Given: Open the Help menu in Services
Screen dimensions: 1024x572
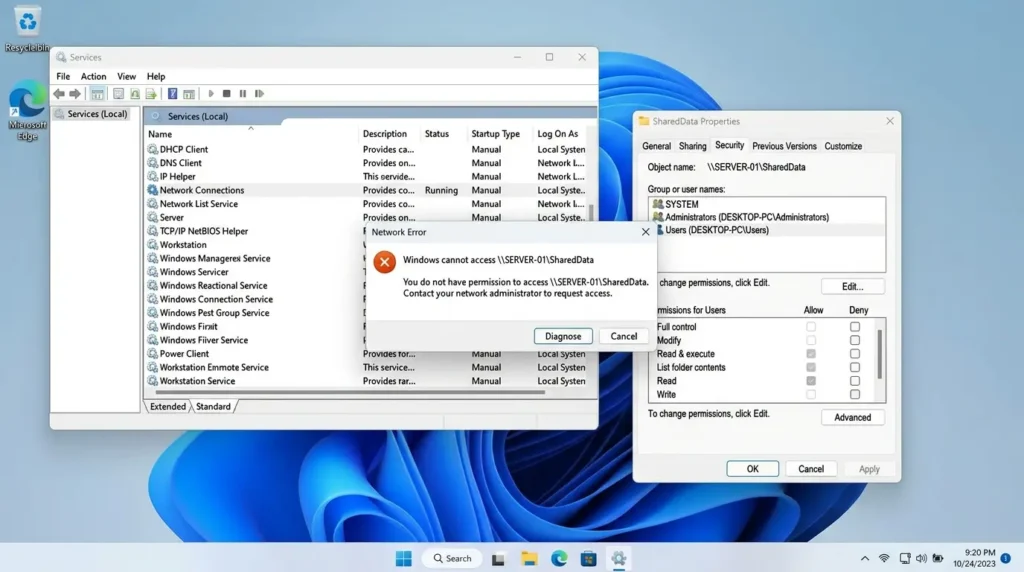Looking at the screenshot, I should (x=156, y=76).
